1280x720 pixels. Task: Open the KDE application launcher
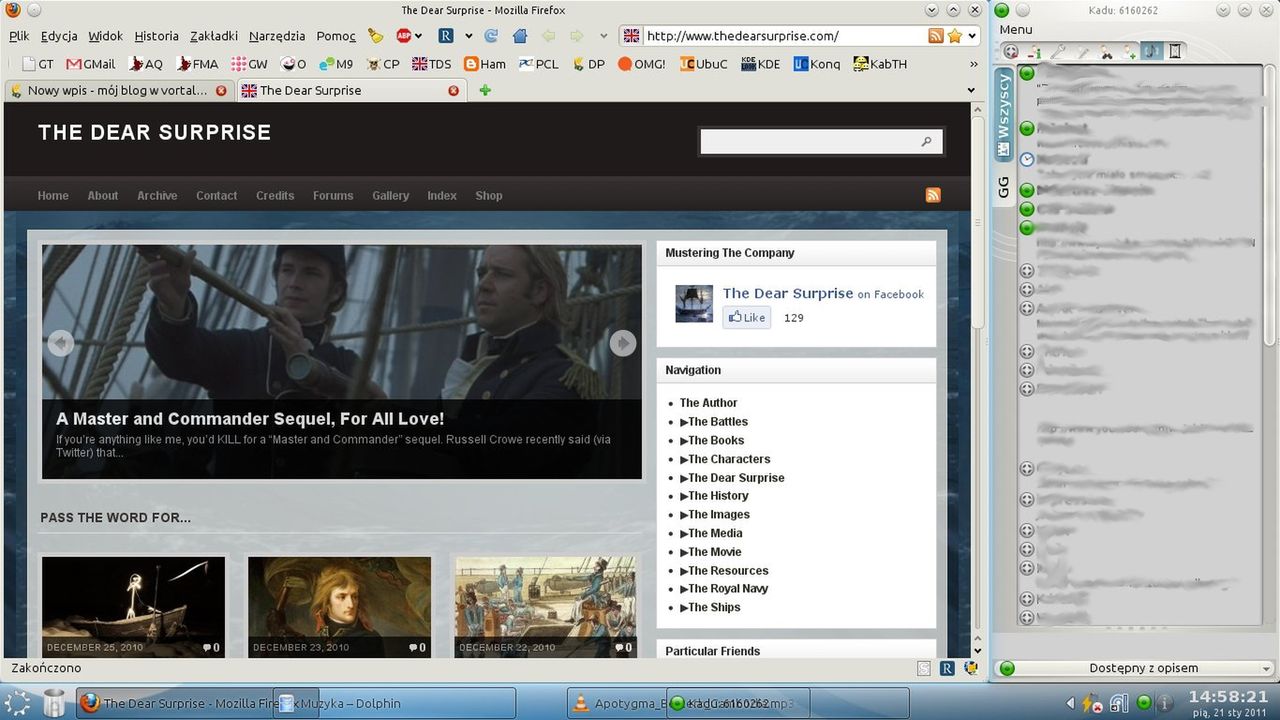point(17,703)
